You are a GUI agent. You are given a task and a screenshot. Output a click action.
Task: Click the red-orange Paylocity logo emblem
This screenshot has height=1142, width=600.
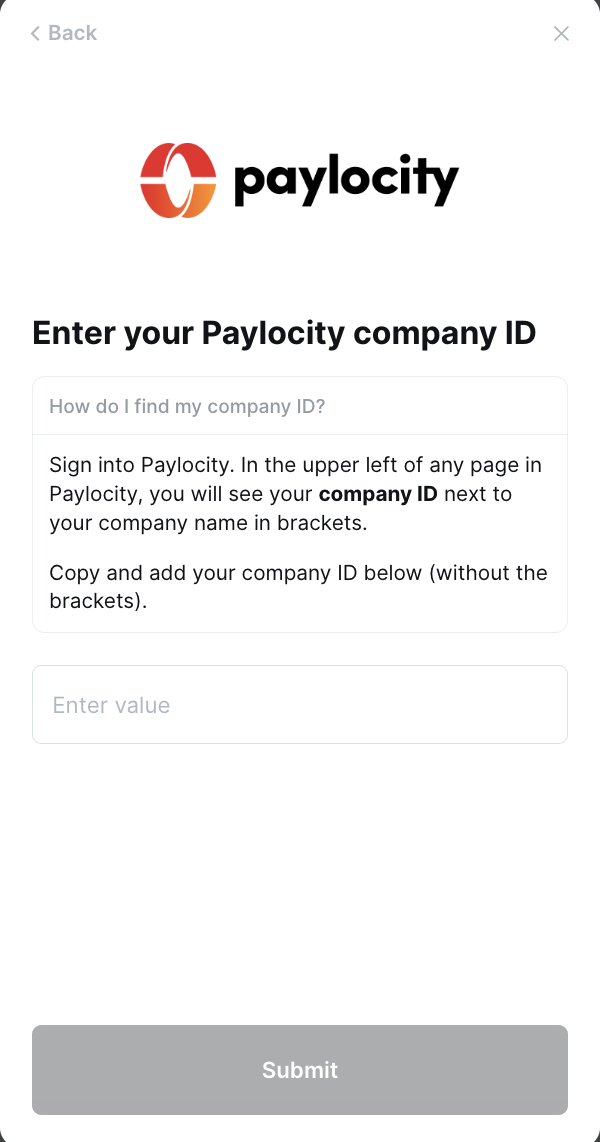(178, 180)
